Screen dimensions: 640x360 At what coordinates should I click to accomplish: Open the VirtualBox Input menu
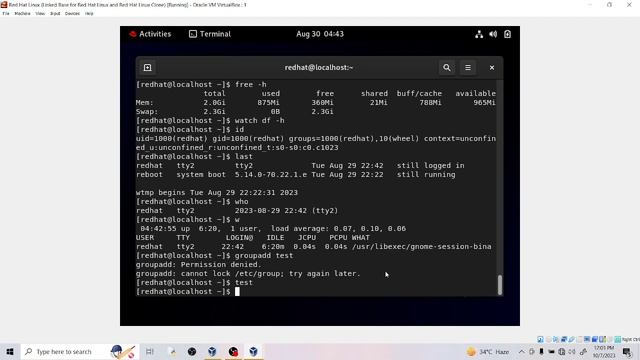[55, 13]
